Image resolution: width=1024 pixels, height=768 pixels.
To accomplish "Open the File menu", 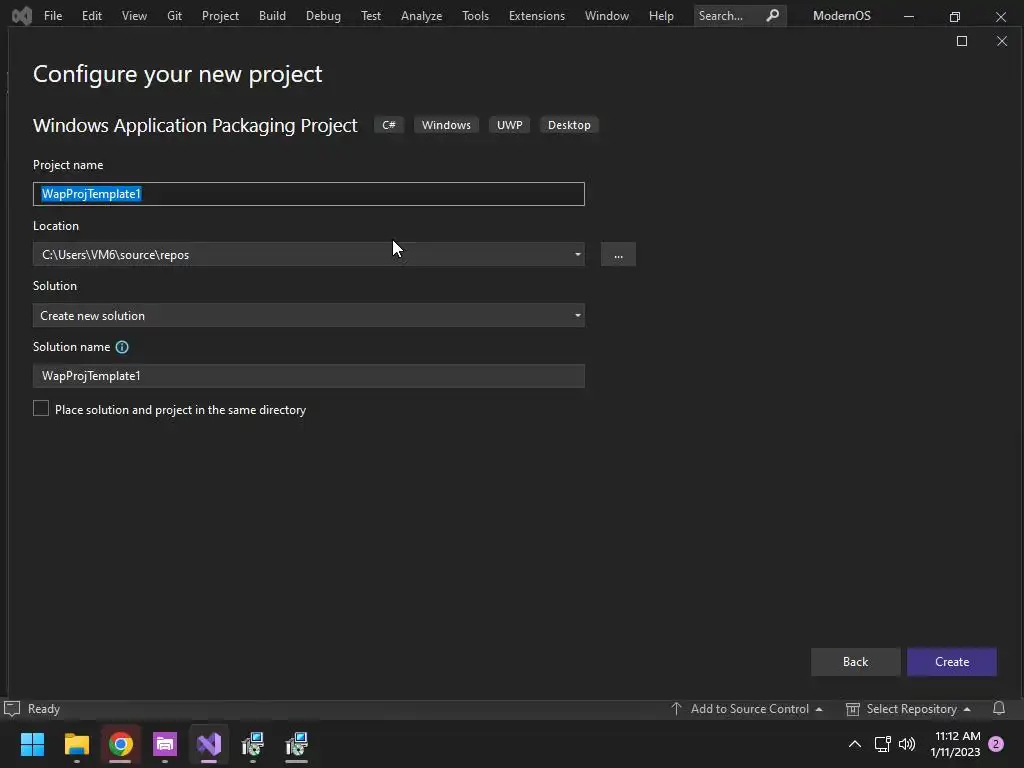I will point(53,16).
